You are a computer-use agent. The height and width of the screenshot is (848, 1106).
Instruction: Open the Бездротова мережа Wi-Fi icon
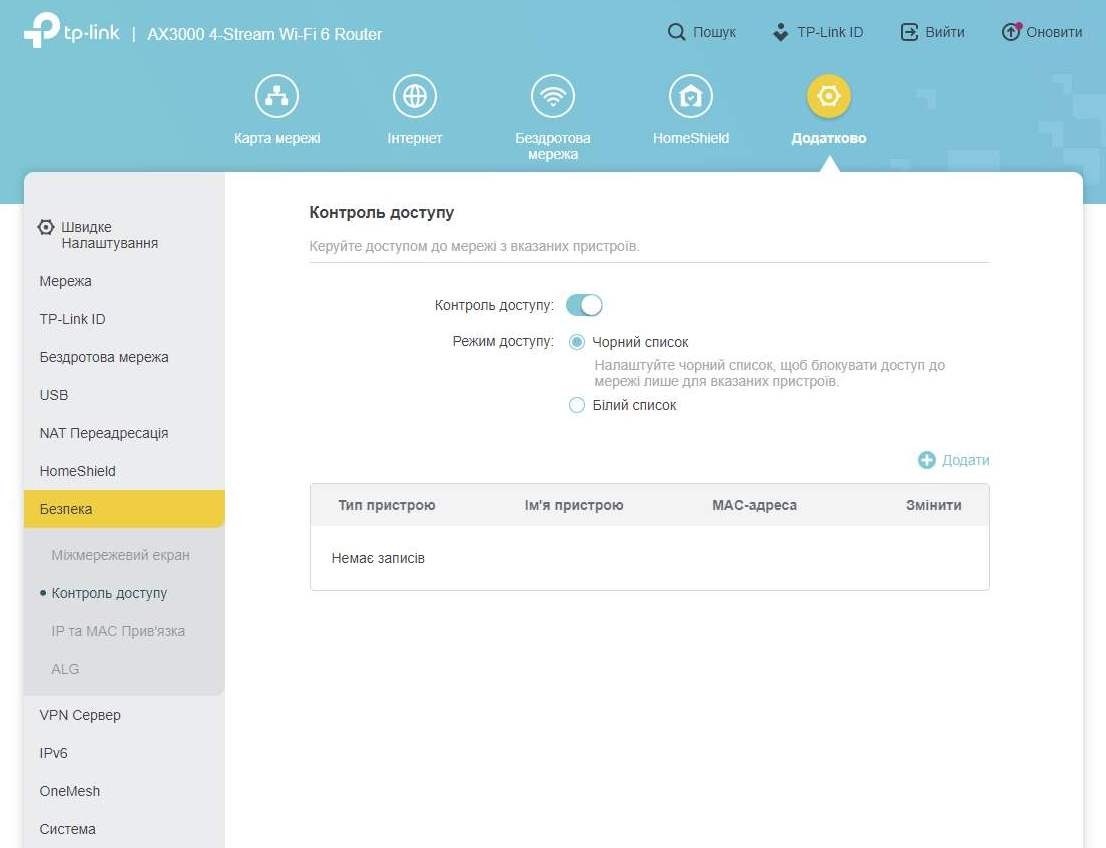553,97
